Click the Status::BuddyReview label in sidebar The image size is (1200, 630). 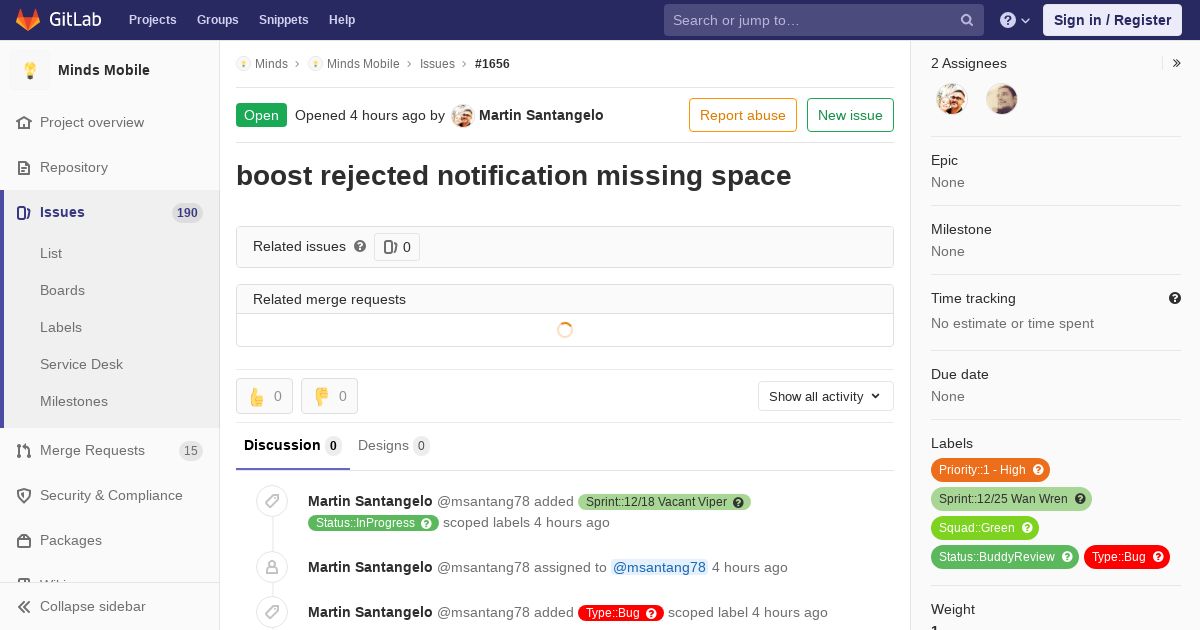point(1005,557)
